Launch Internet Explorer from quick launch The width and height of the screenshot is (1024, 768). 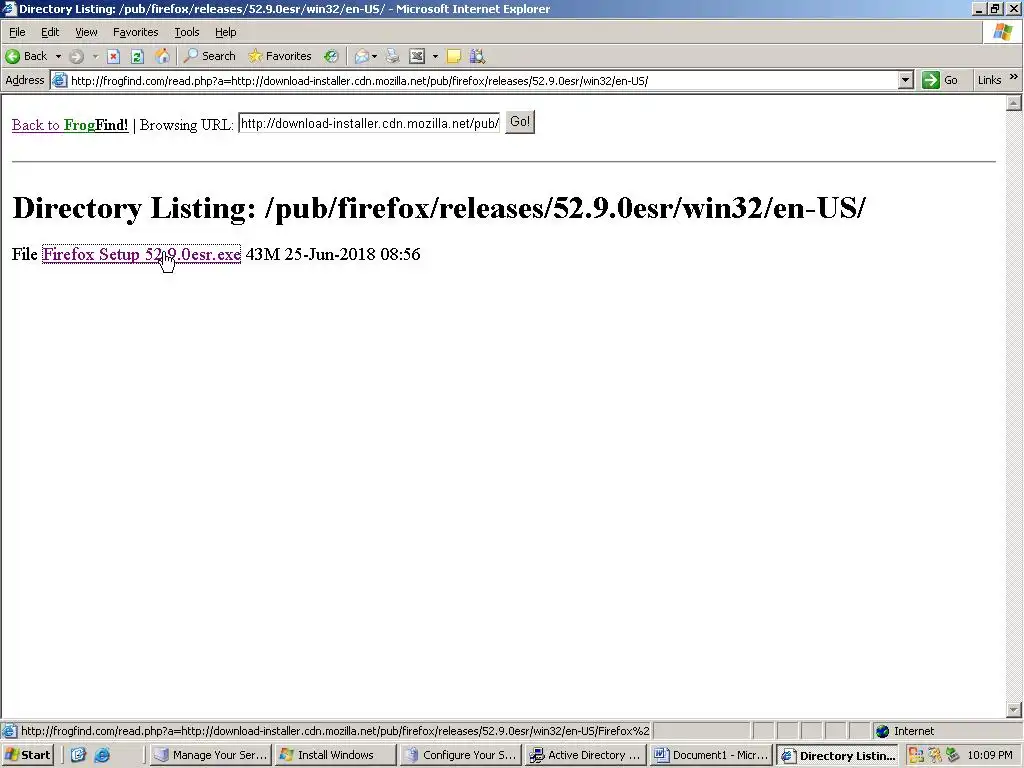103,755
